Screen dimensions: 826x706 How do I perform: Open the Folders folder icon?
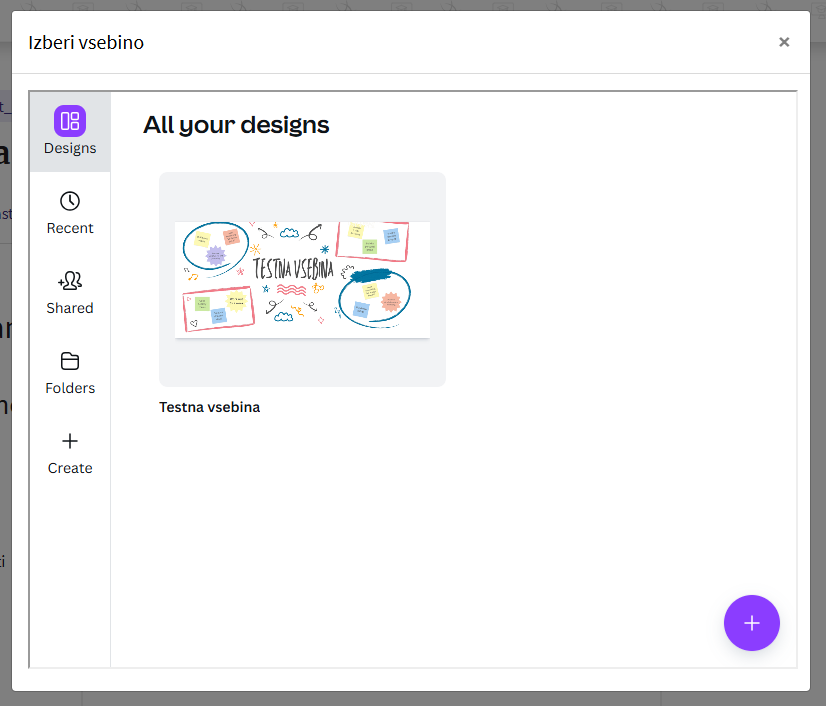point(70,361)
